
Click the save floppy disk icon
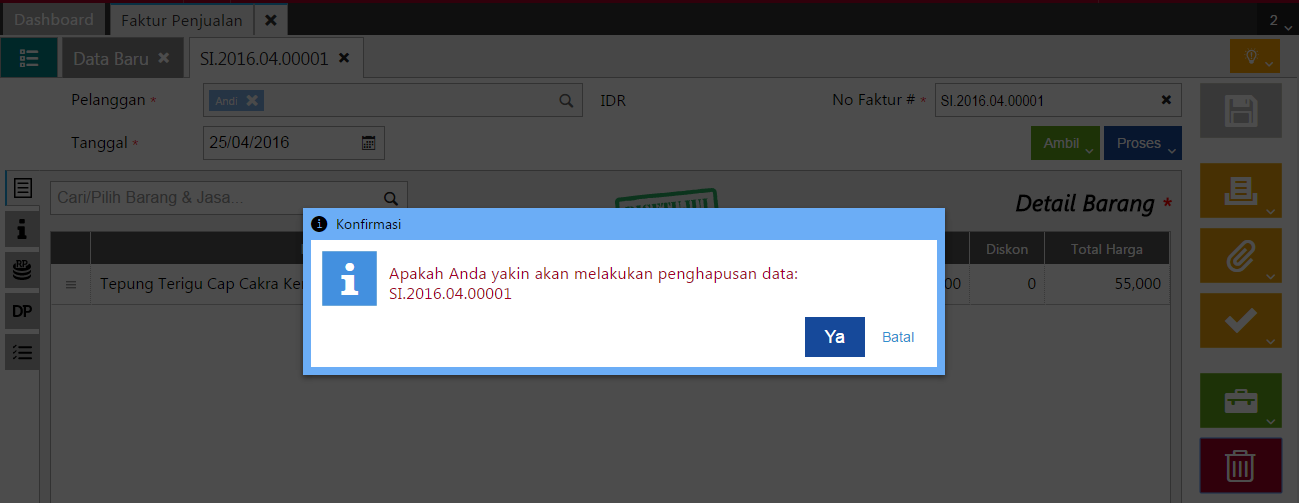click(x=1240, y=110)
